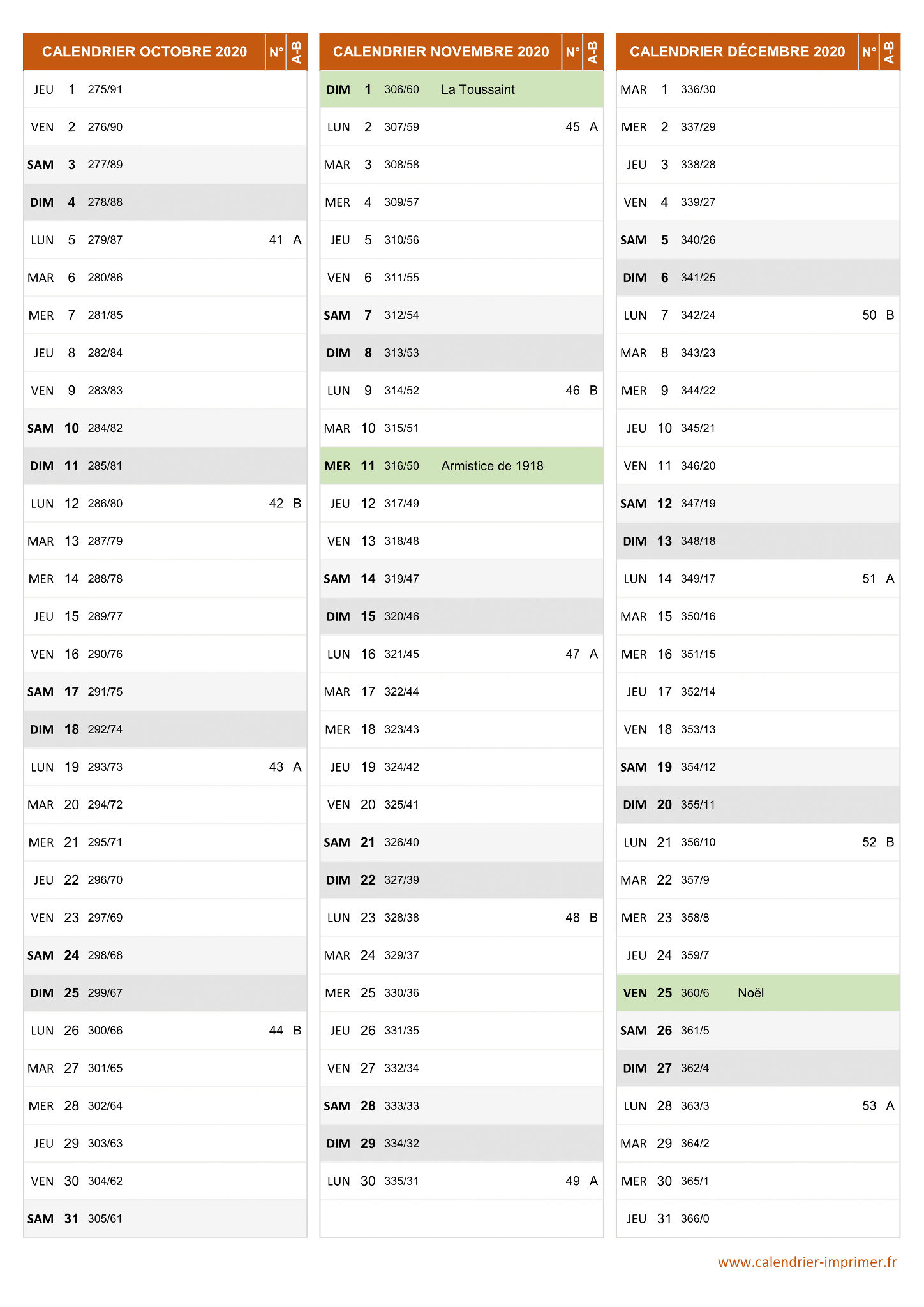Select the Calendrier Octobre 2020 header

click(x=144, y=52)
